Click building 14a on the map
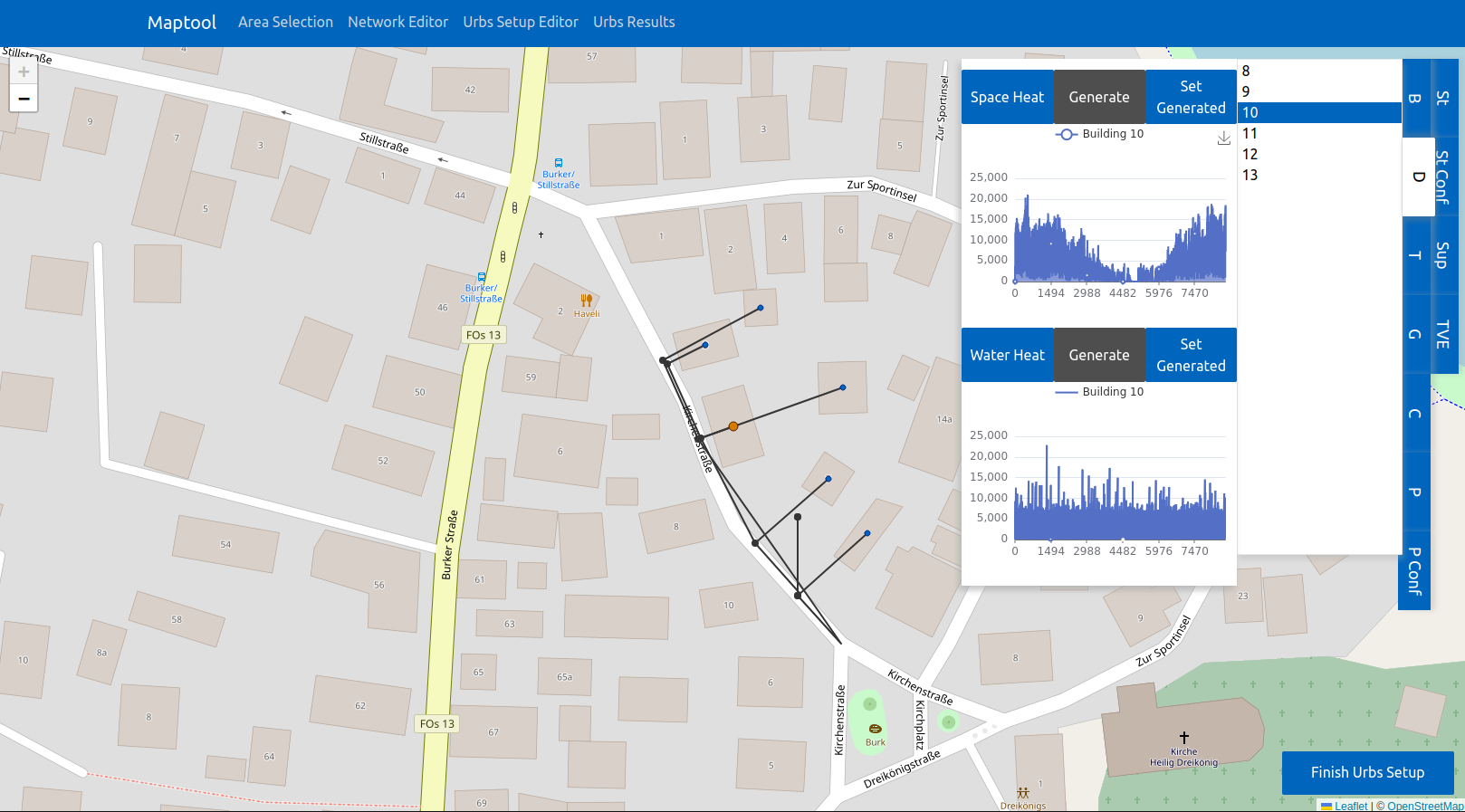The width and height of the screenshot is (1465, 812). (944, 419)
